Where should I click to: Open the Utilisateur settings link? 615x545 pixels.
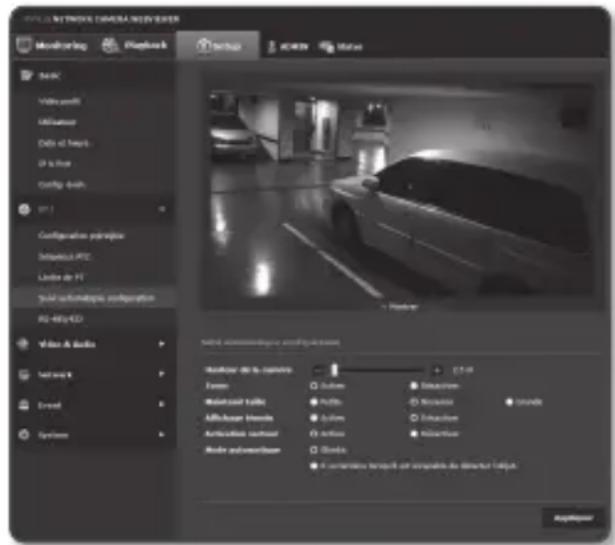(x=59, y=121)
